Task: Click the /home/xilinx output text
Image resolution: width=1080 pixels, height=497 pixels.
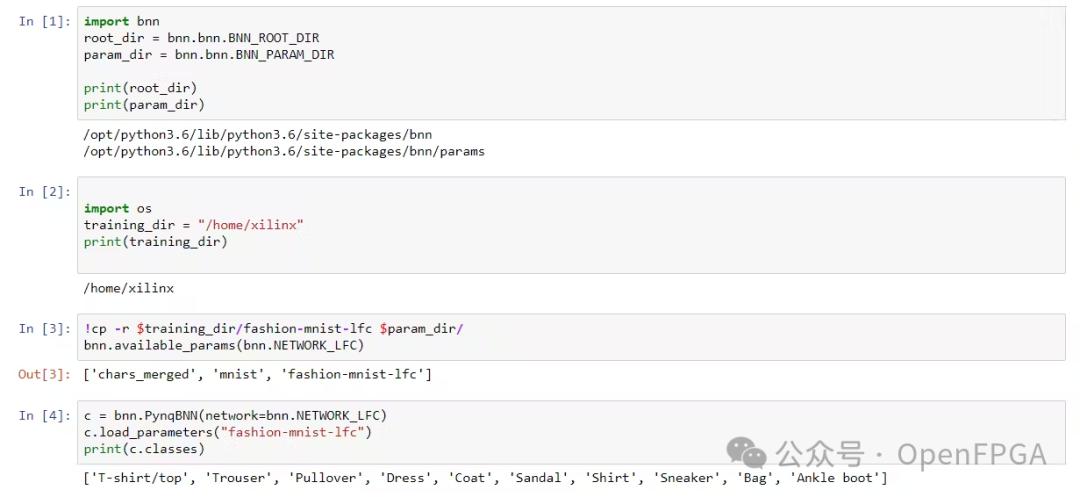Action: coord(129,288)
